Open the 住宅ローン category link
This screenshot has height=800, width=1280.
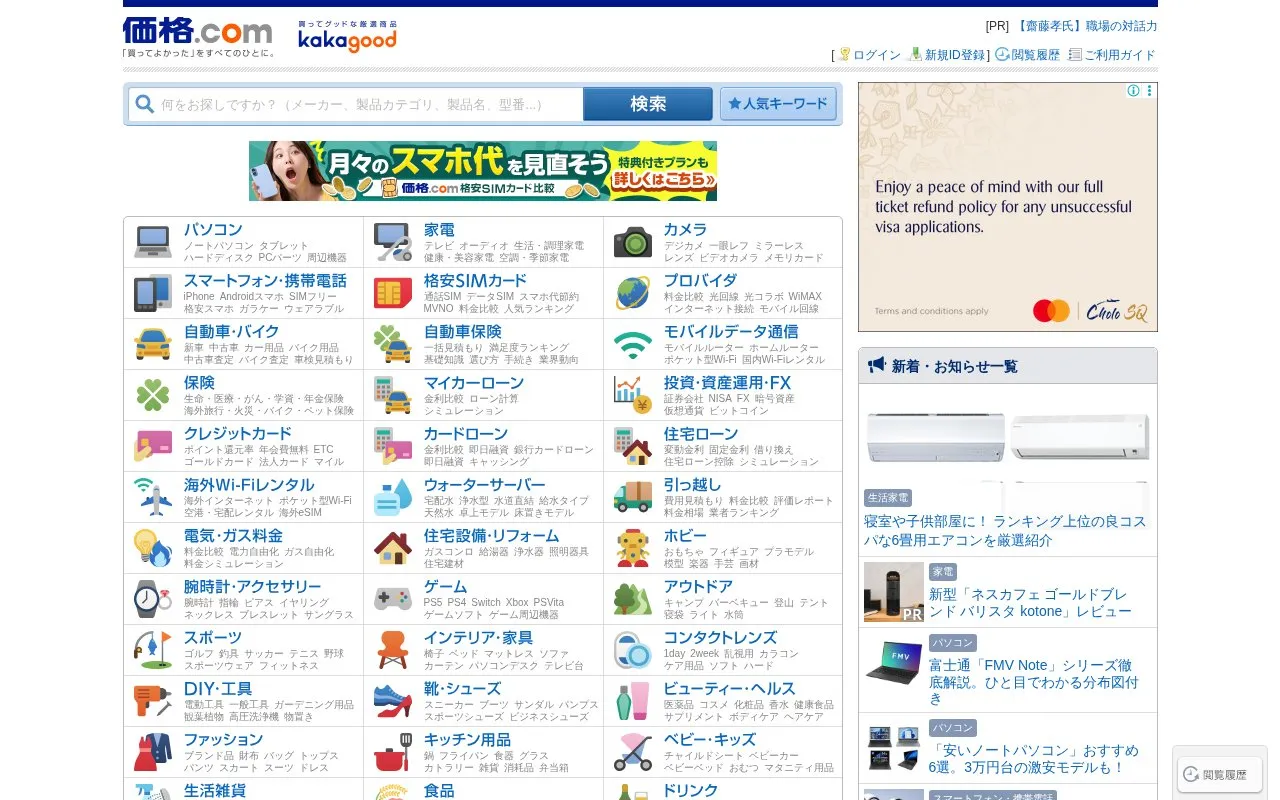701,434
